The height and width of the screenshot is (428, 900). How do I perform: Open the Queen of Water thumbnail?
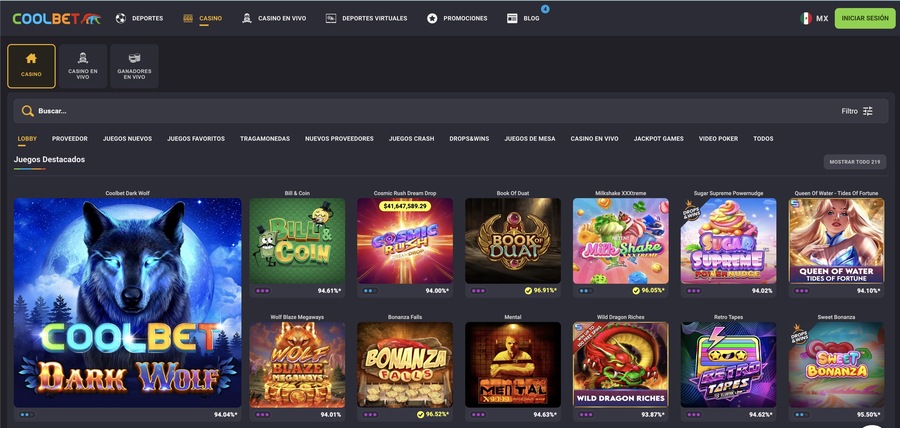click(836, 241)
